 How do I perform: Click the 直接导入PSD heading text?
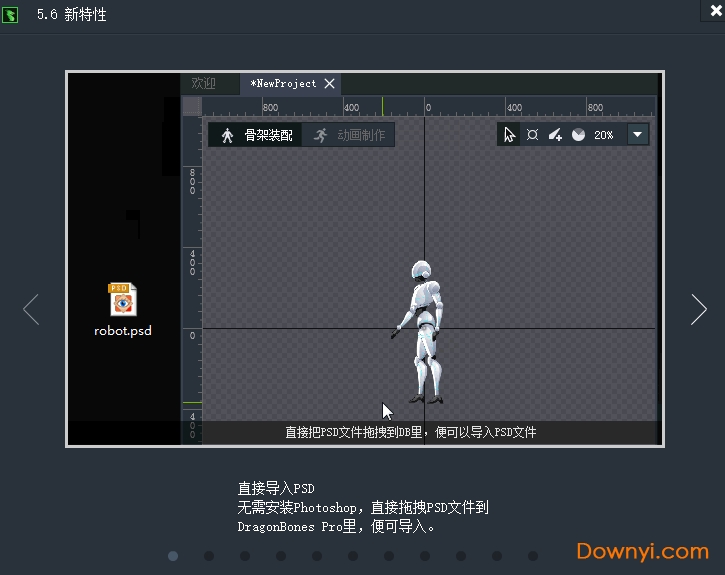[276, 488]
